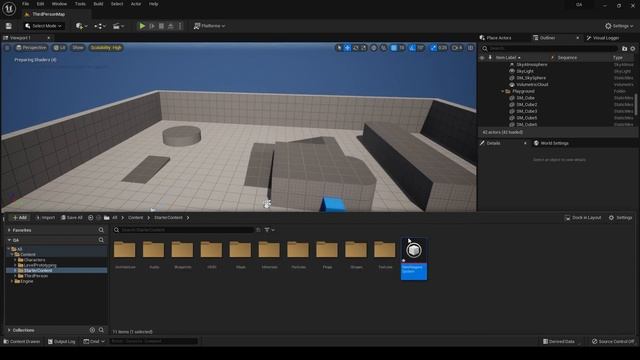Toggle scale snapping icon in viewport

[433, 48]
